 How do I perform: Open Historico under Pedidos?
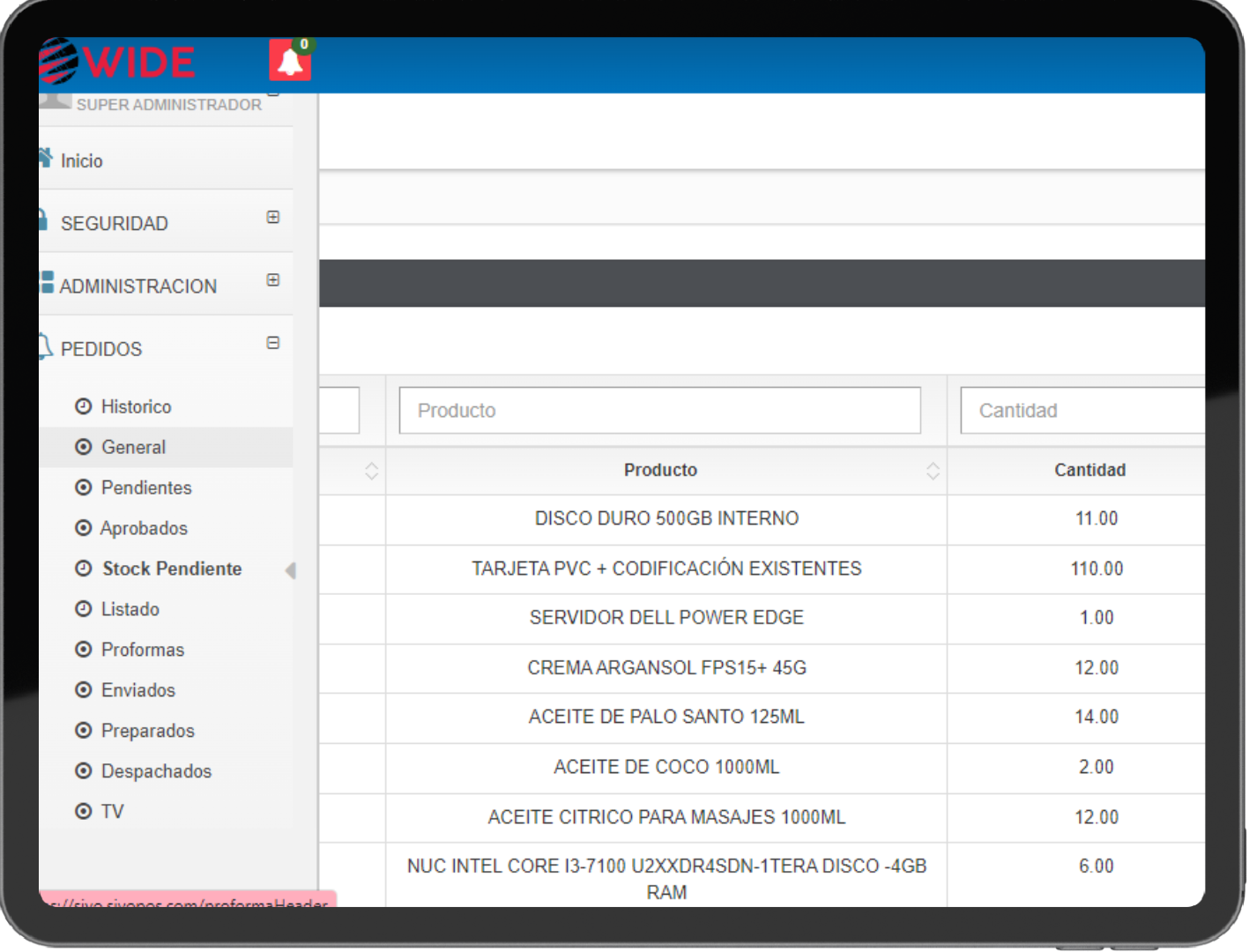click(x=136, y=406)
